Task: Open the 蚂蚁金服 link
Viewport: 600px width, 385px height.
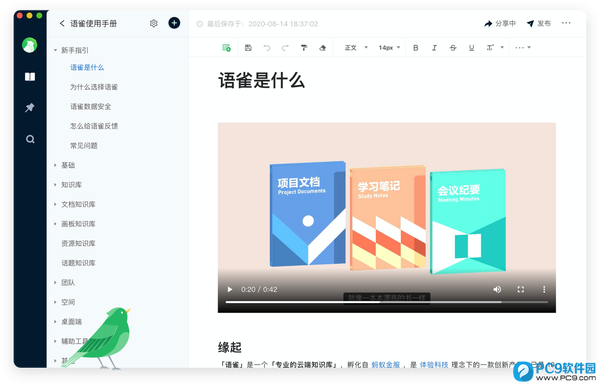Action: (x=385, y=365)
